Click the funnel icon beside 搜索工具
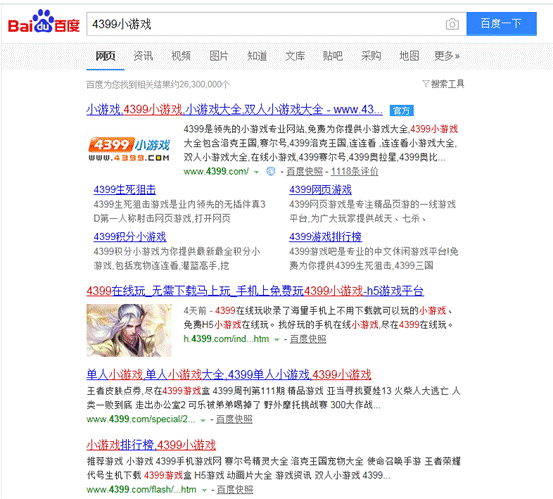The width and height of the screenshot is (553, 499). coord(426,84)
